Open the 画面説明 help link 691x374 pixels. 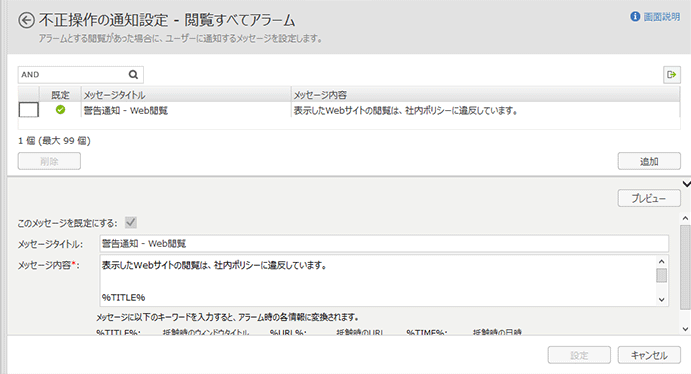point(661,17)
